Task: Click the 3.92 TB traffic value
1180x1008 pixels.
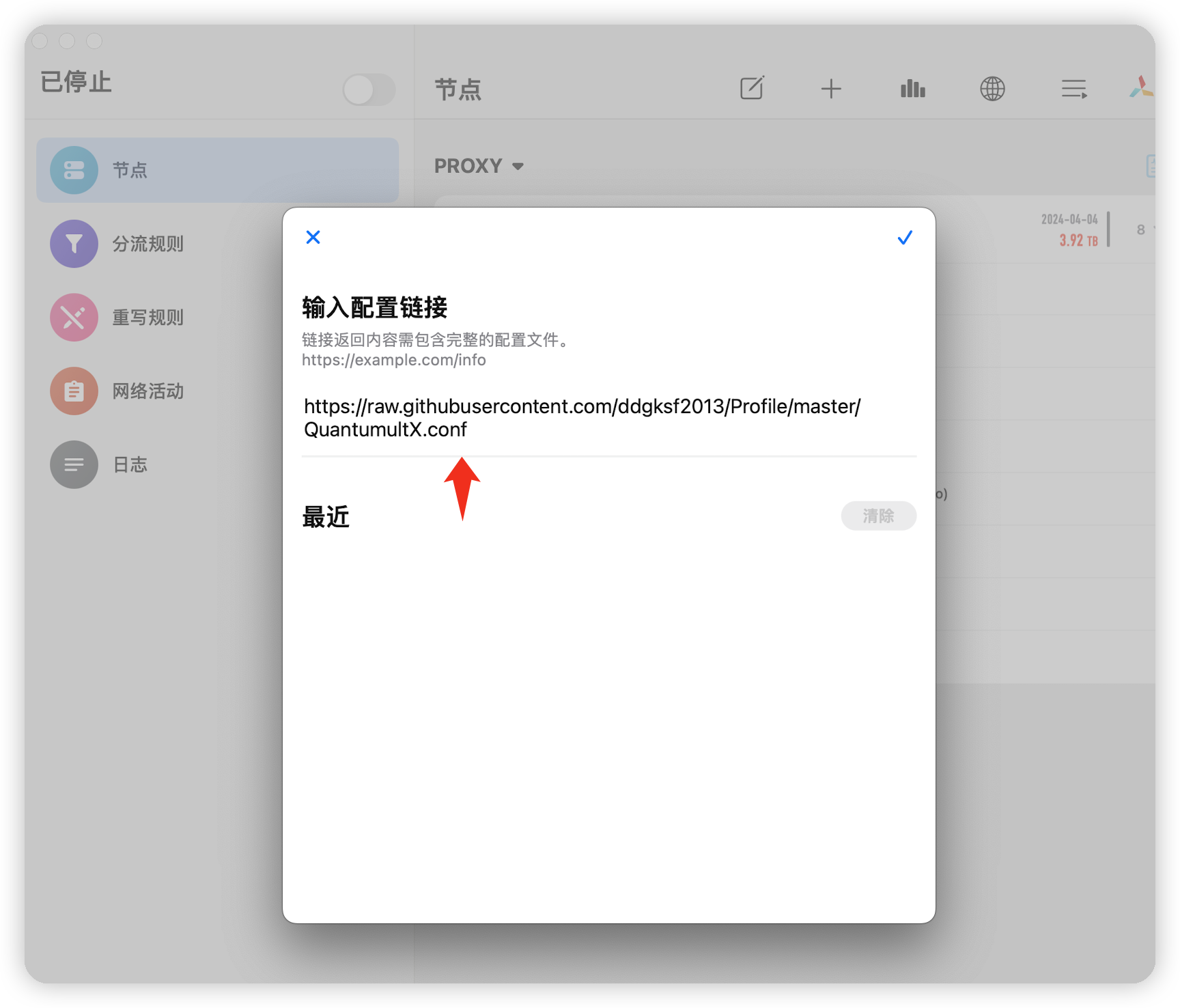Action: coord(1078,240)
